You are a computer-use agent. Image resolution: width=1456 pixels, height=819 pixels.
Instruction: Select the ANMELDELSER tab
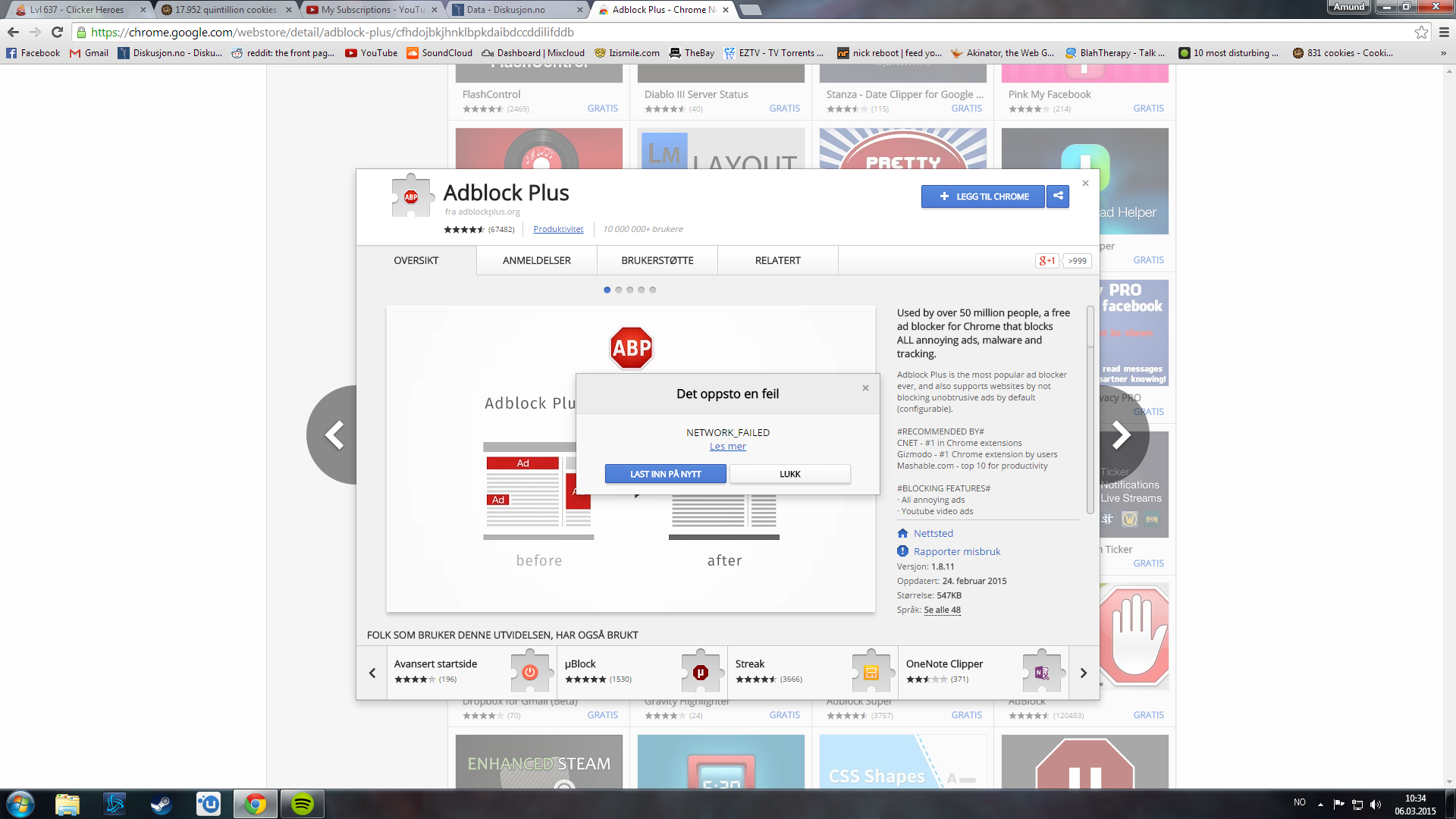pyautogui.click(x=537, y=260)
